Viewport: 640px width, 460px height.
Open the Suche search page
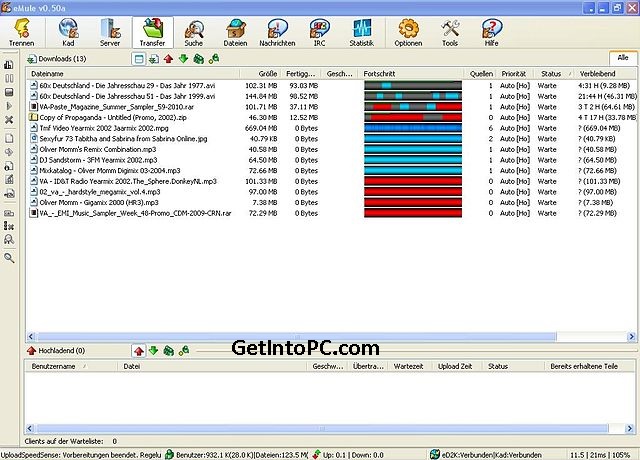193,32
